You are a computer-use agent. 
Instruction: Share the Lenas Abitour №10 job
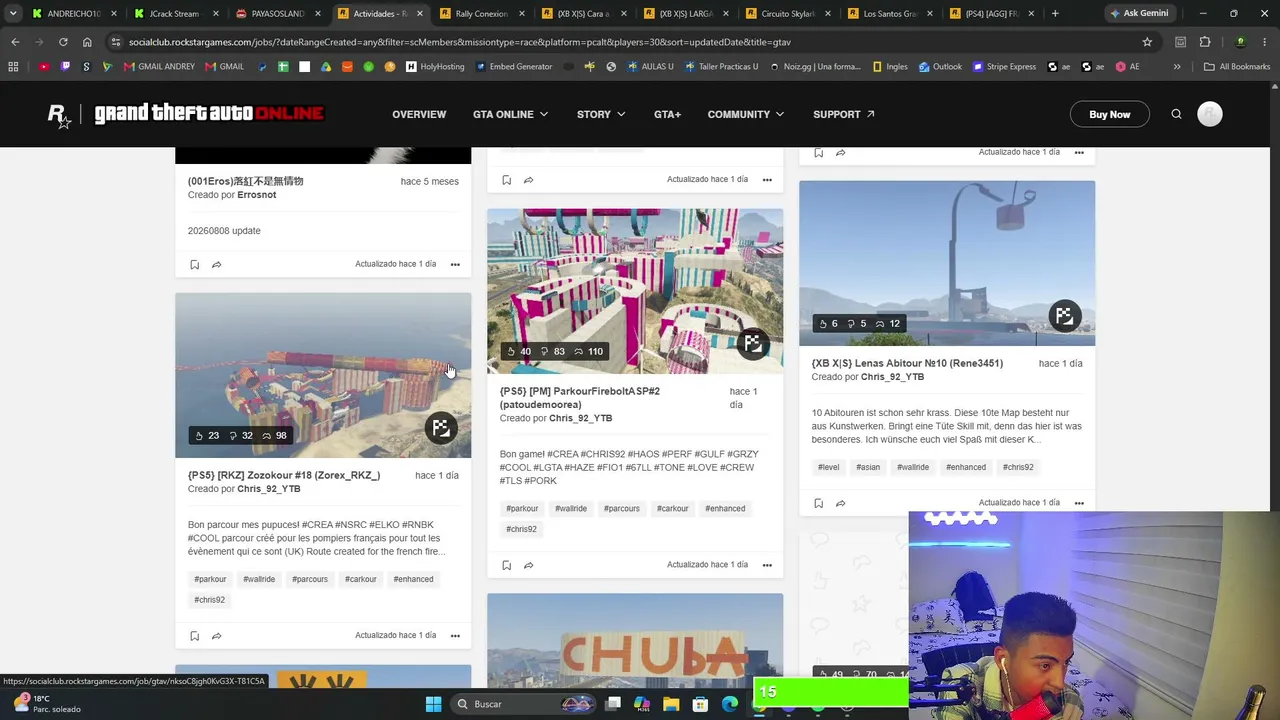(x=840, y=503)
